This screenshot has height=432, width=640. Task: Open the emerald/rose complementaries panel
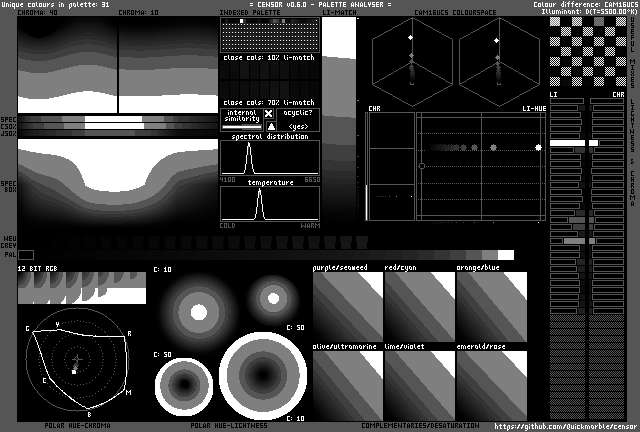[x=492, y=385]
